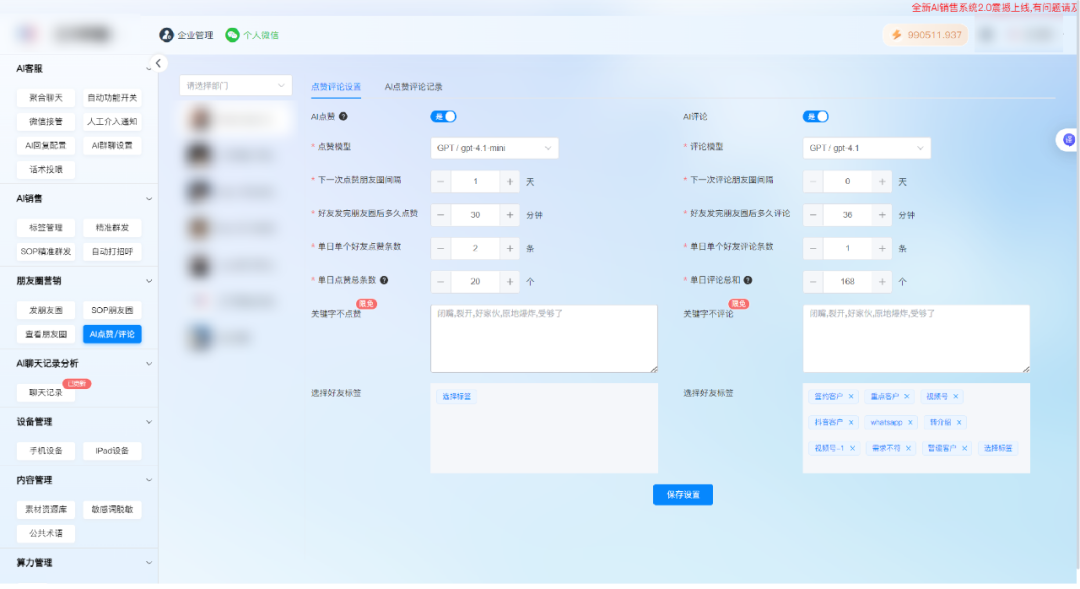The height and width of the screenshot is (589, 1080).
Task: Click the 单日点赞总条数 value field showing 20
Action: click(475, 281)
